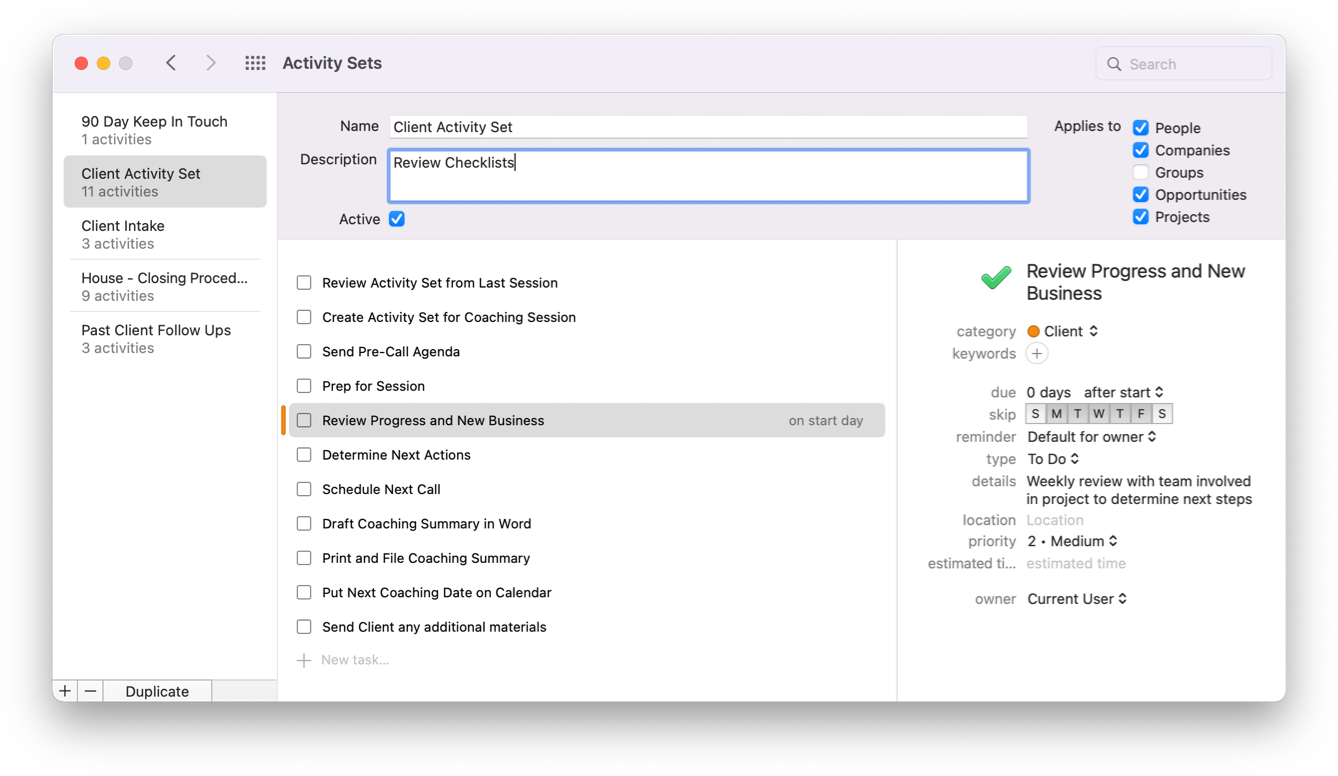Image resolution: width=1338 pixels, height=776 pixels.
Task: Click the Duplicate button
Action: coord(157,690)
